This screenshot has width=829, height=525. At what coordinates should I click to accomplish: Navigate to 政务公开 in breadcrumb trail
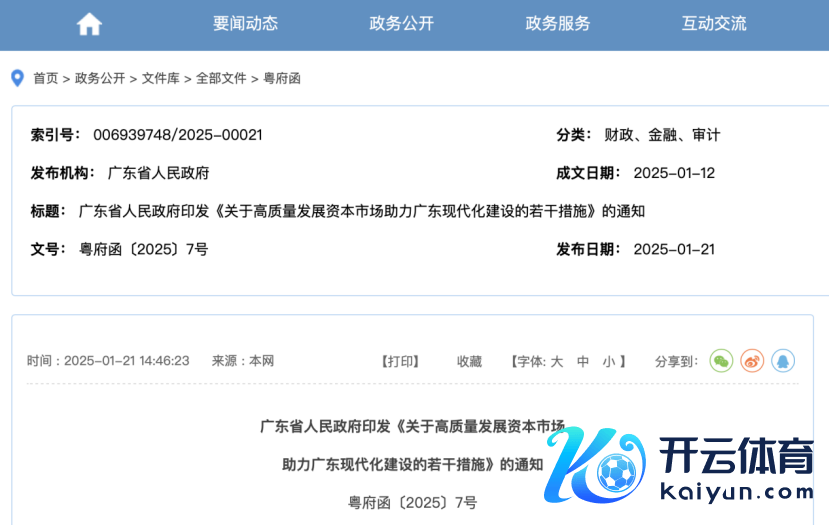pyautogui.click(x=100, y=78)
